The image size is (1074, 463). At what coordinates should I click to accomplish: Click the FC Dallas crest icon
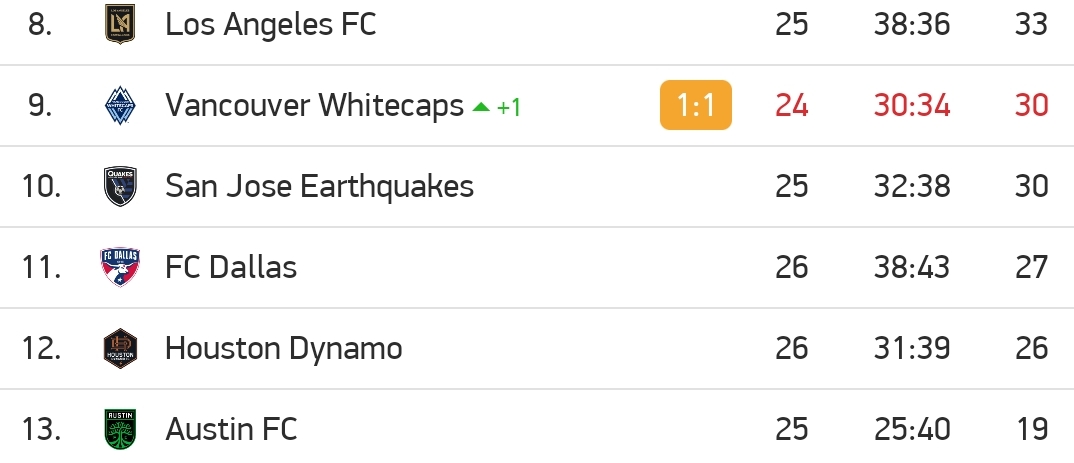coord(120,267)
